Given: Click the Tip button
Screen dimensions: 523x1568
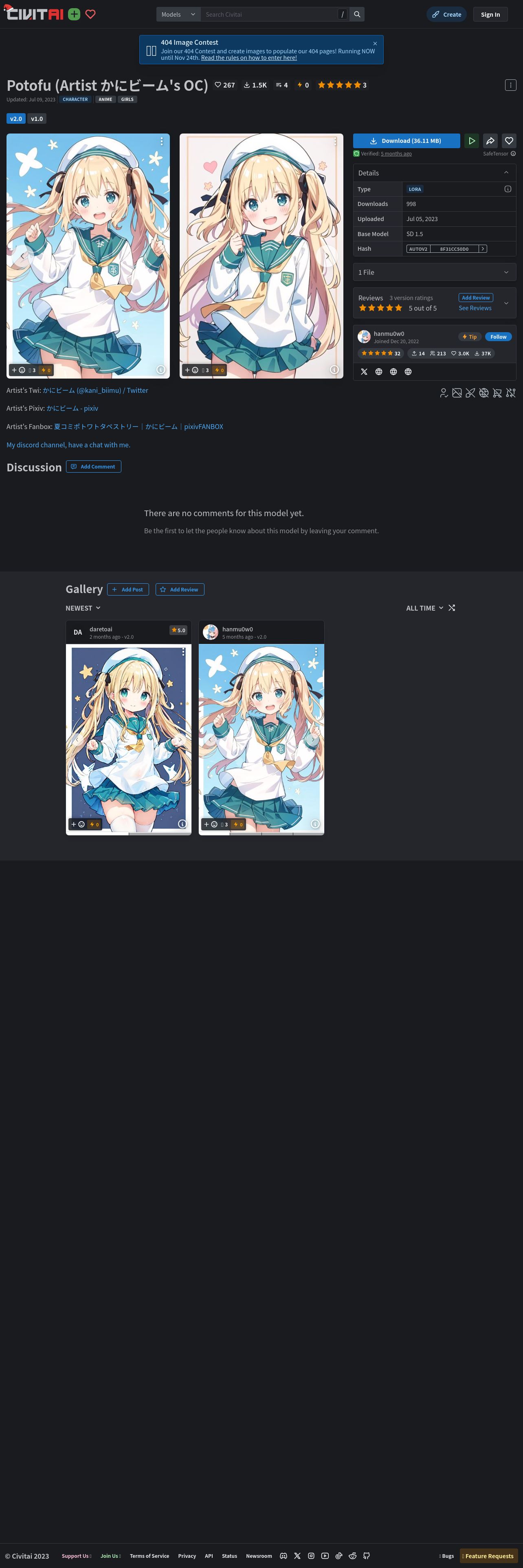Looking at the screenshot, I should (469, 337).
